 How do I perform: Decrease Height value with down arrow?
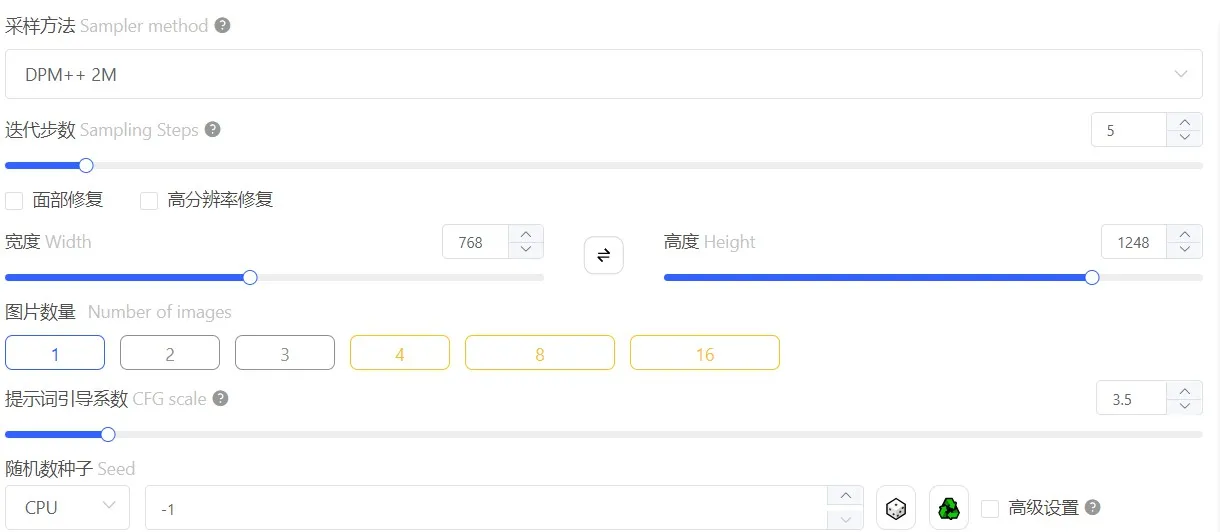(1184, 249)
